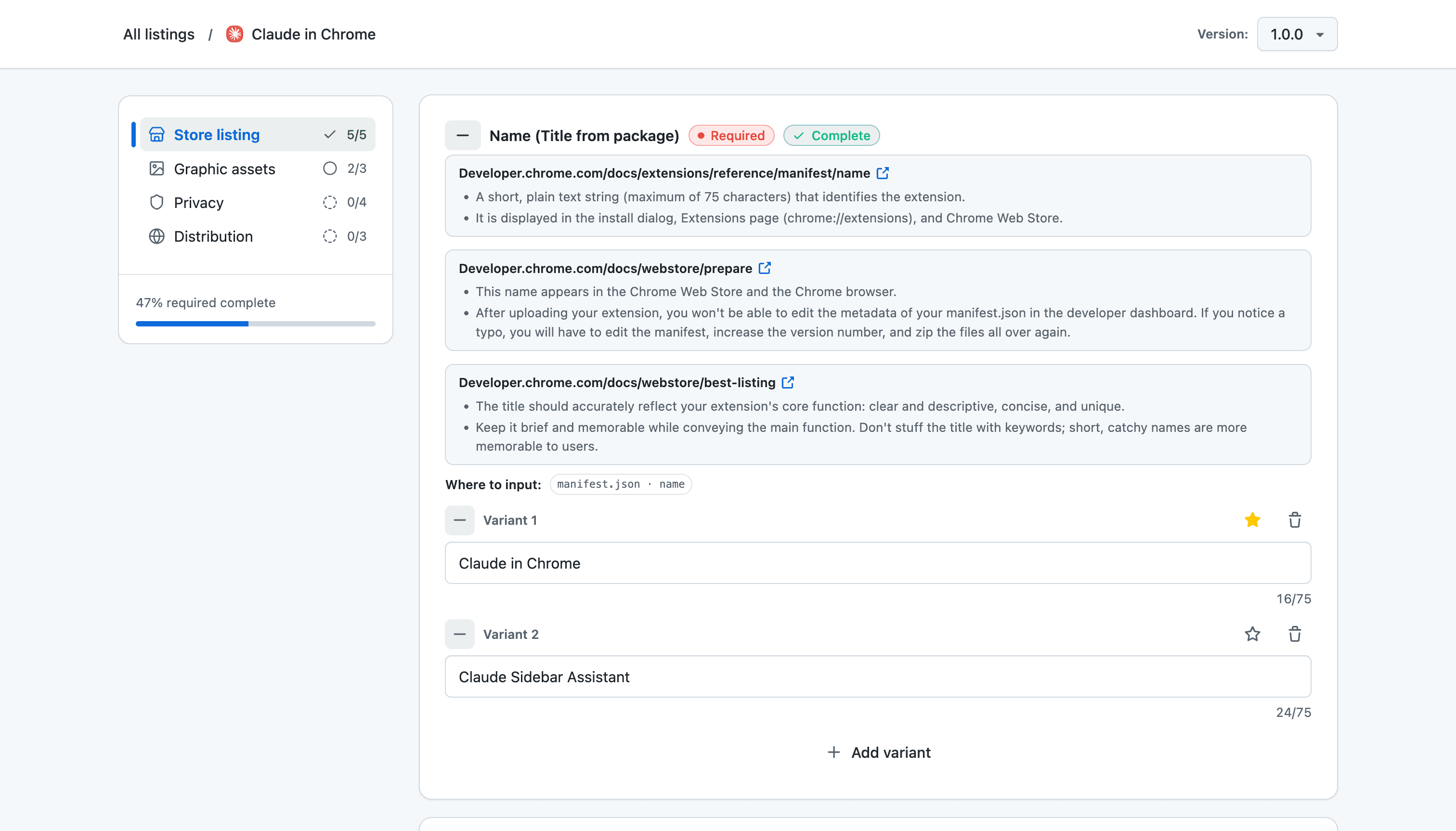Click the "Name (Title from package)" heading
This screenshot has width=1456, height=831.
[x=584, y=135]
